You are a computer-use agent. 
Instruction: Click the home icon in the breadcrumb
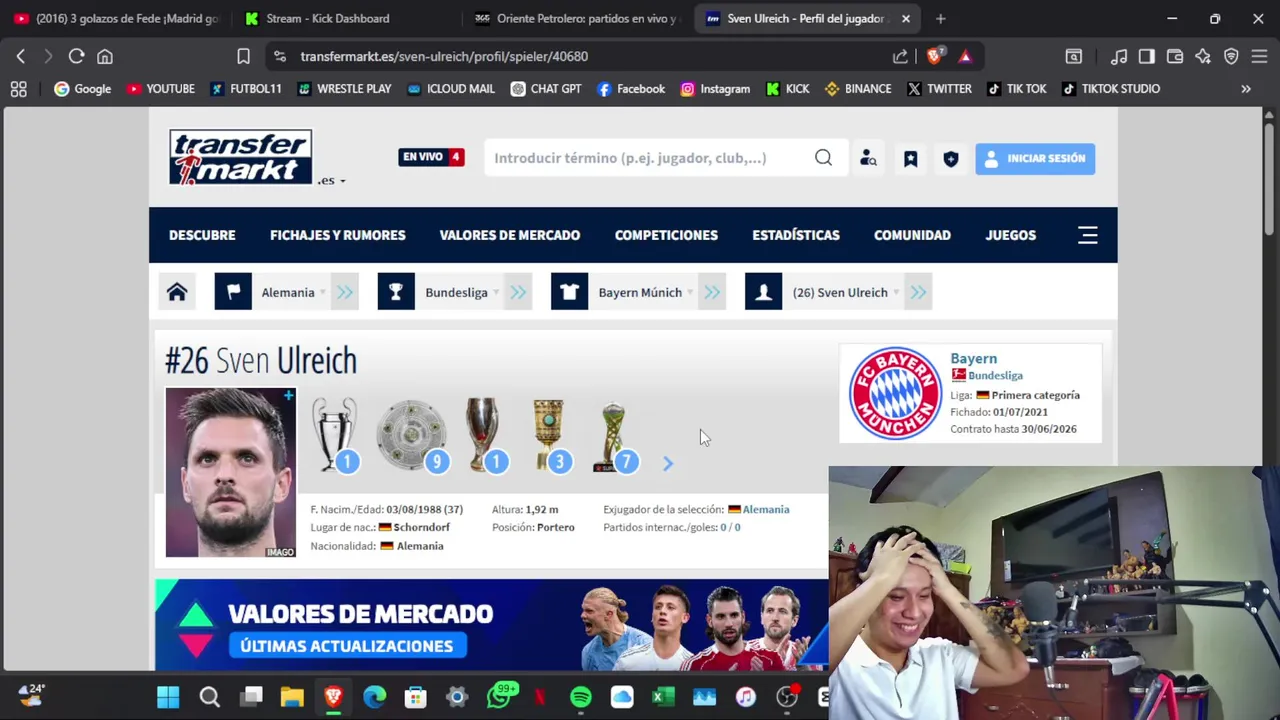coord(177,292)
